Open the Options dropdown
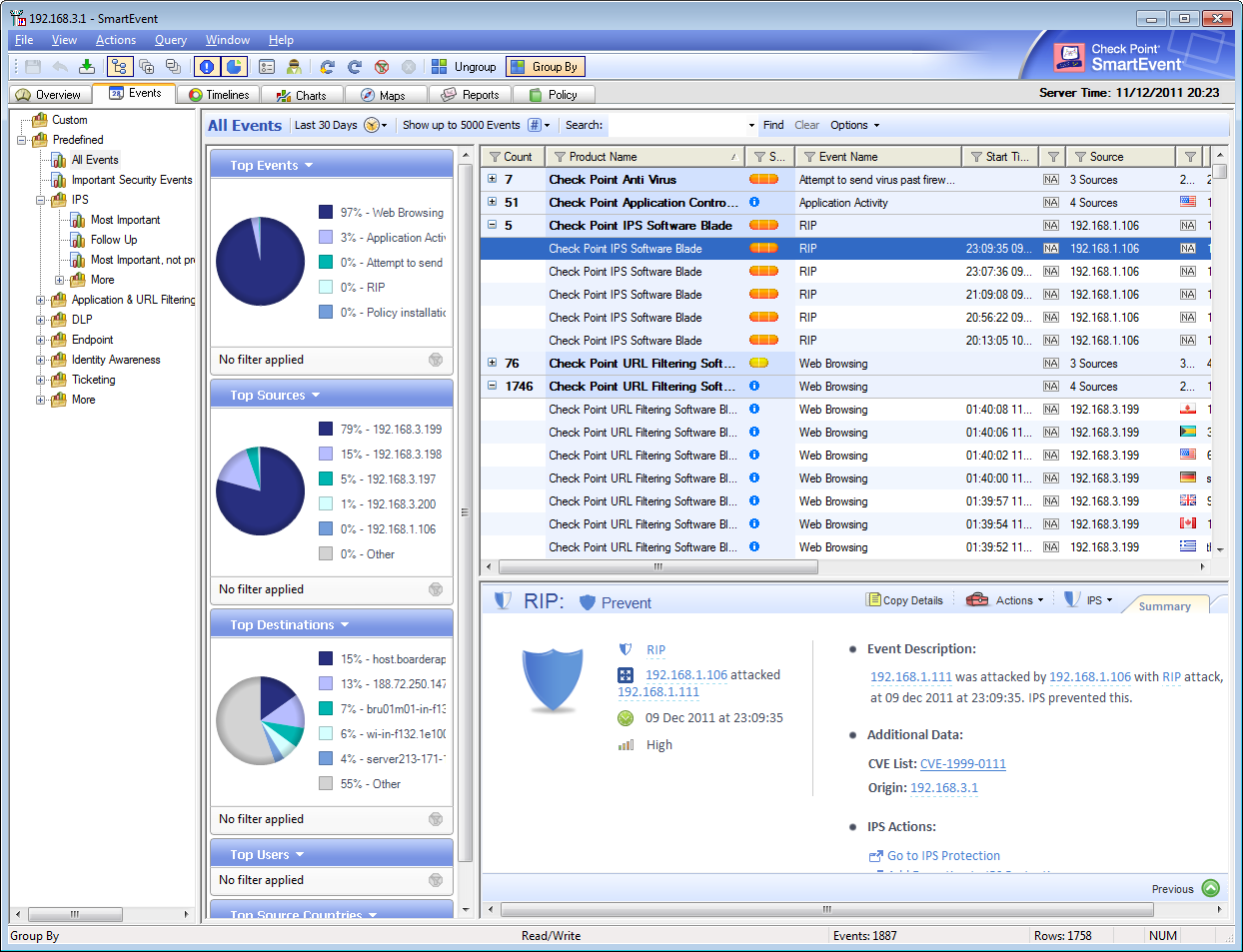 pos(854,125)
